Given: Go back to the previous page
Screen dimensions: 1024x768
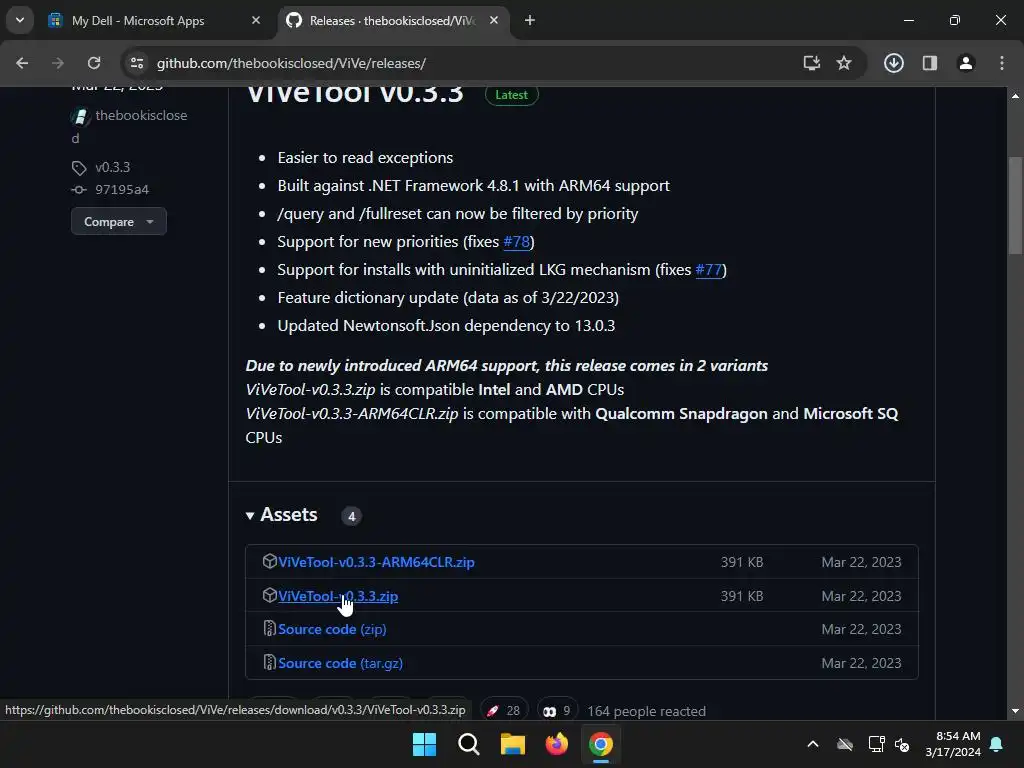Looking at the screenshot, I should coord(22,63).
